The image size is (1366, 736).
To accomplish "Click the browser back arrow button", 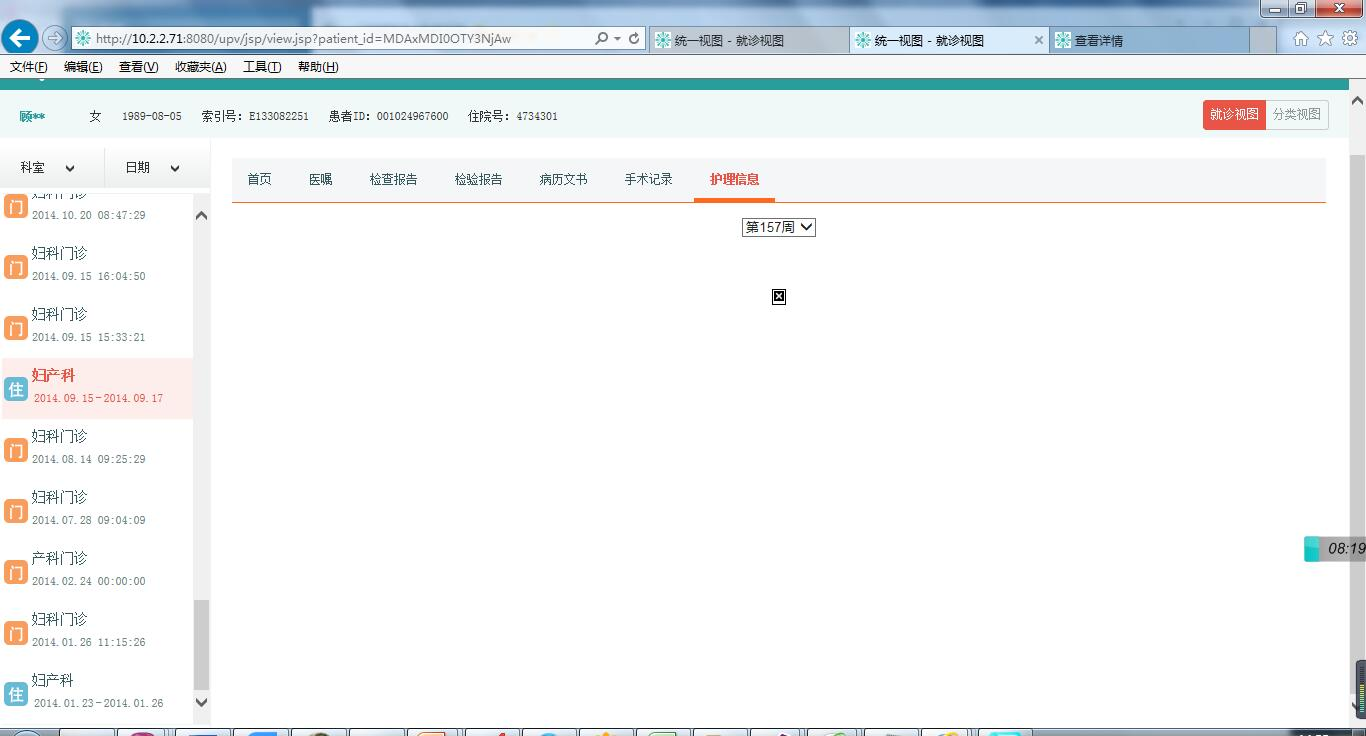I will (x=20, y=39).
